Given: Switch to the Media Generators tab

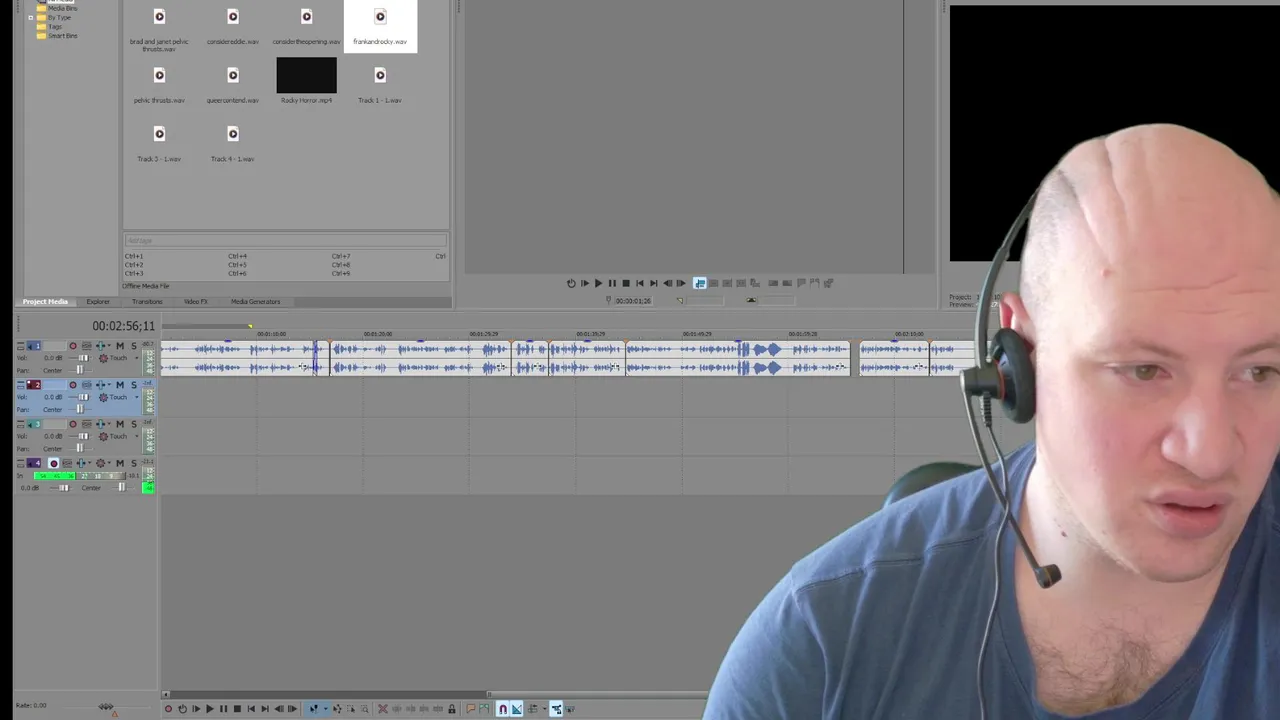Looking at the screenshot, I should coord(256,301).
